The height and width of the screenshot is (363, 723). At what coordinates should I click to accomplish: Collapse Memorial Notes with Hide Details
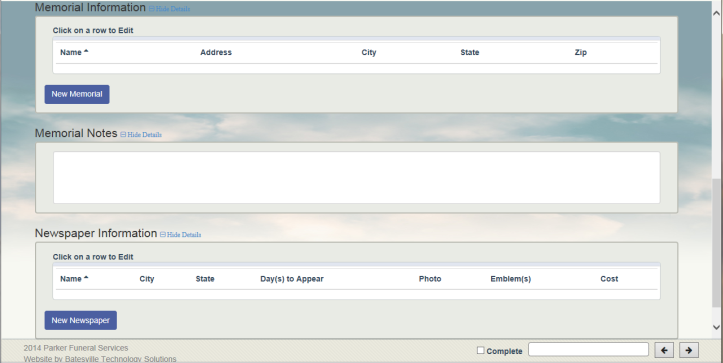point(141,135)
